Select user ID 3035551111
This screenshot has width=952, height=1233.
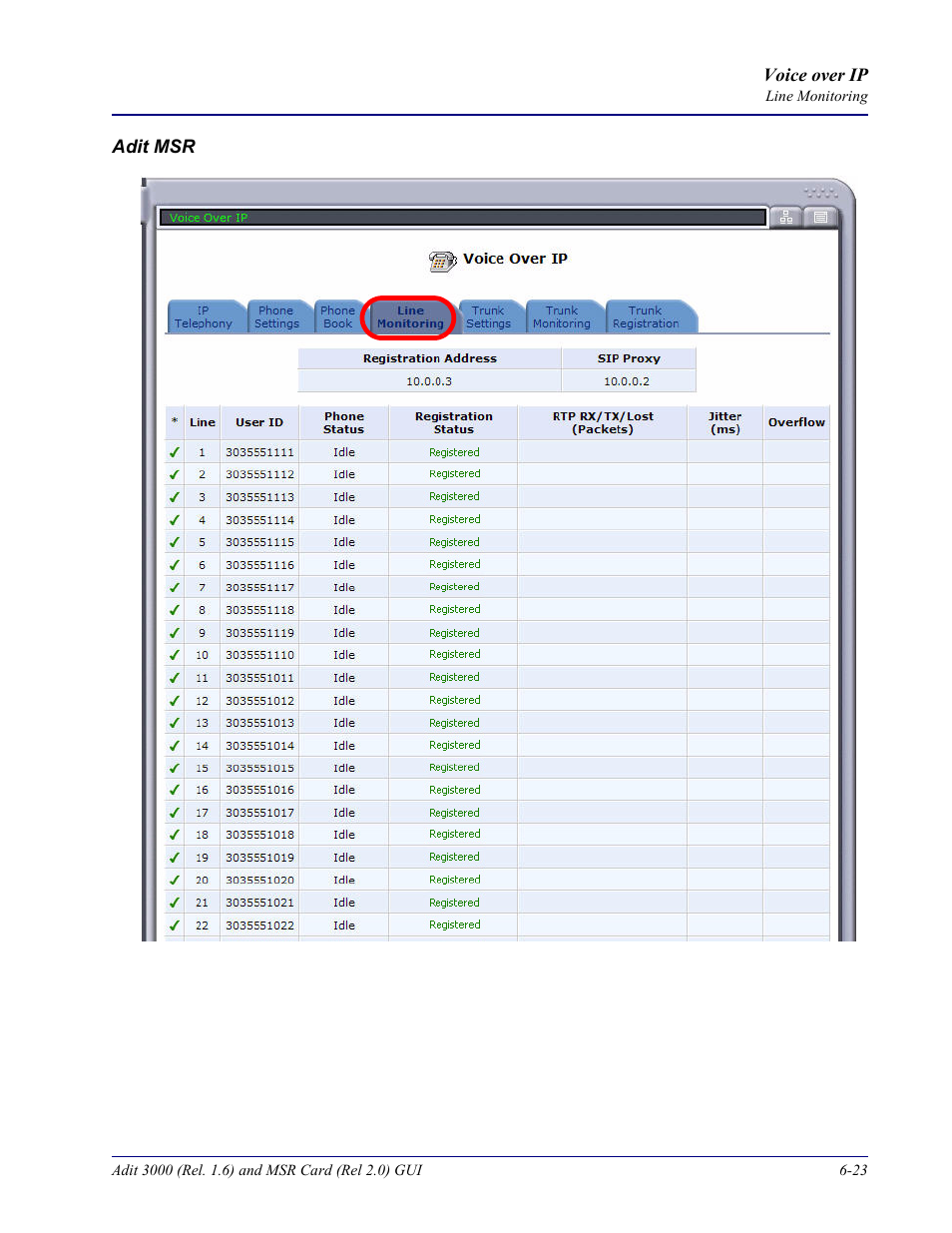259,452
